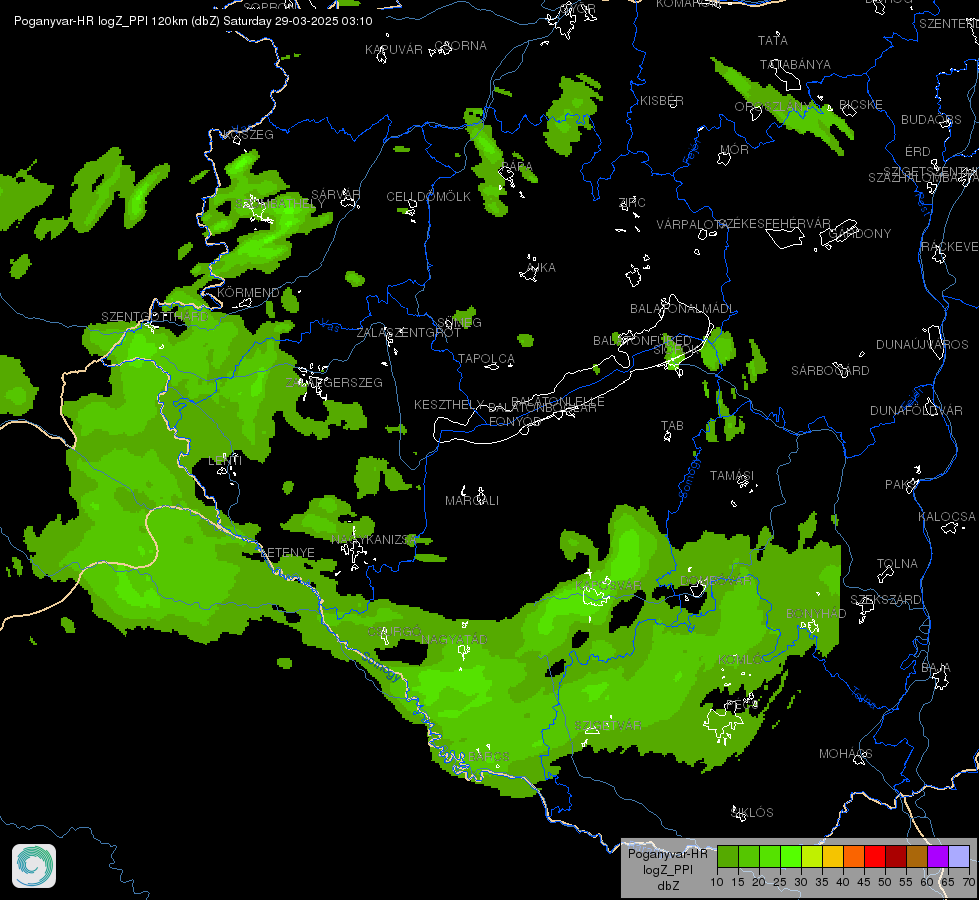Select the orange 40-45 dBZ legend swatch
This screenshot has height=900, width=979.
[x=854, y=856]
